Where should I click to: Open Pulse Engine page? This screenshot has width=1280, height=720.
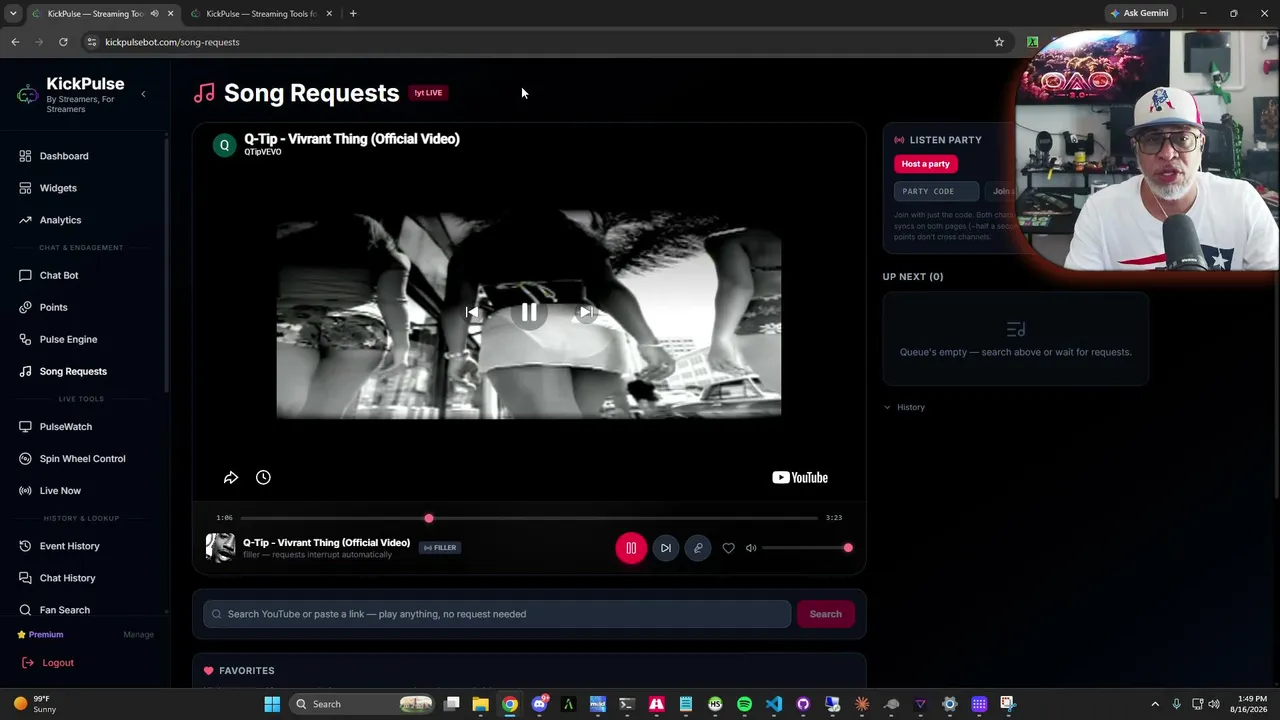click(x=68, y=339)
